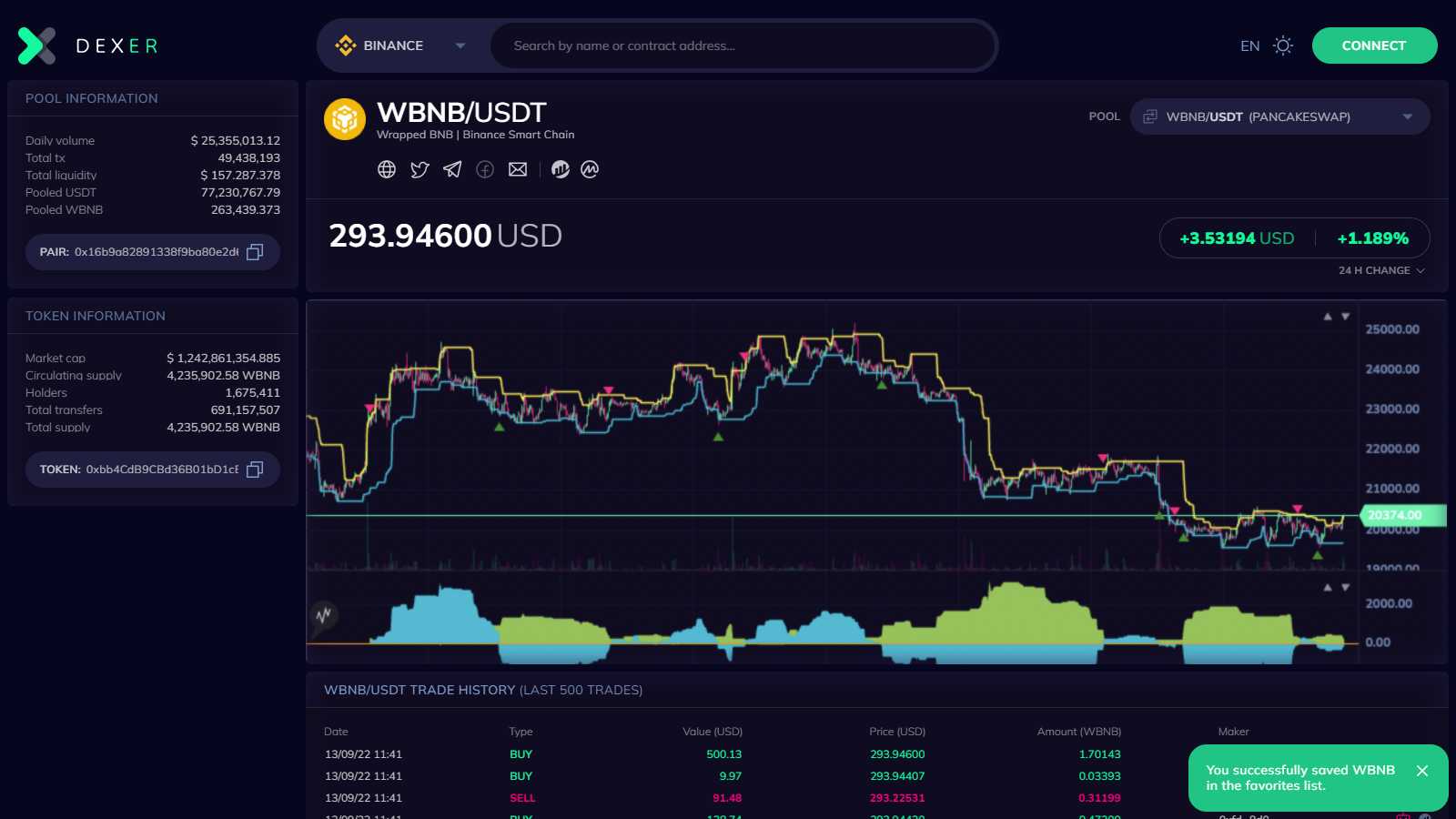Viewport: 1456px width, 819px height.
Task: Click the Maker column header
Action: (1234, 732)
